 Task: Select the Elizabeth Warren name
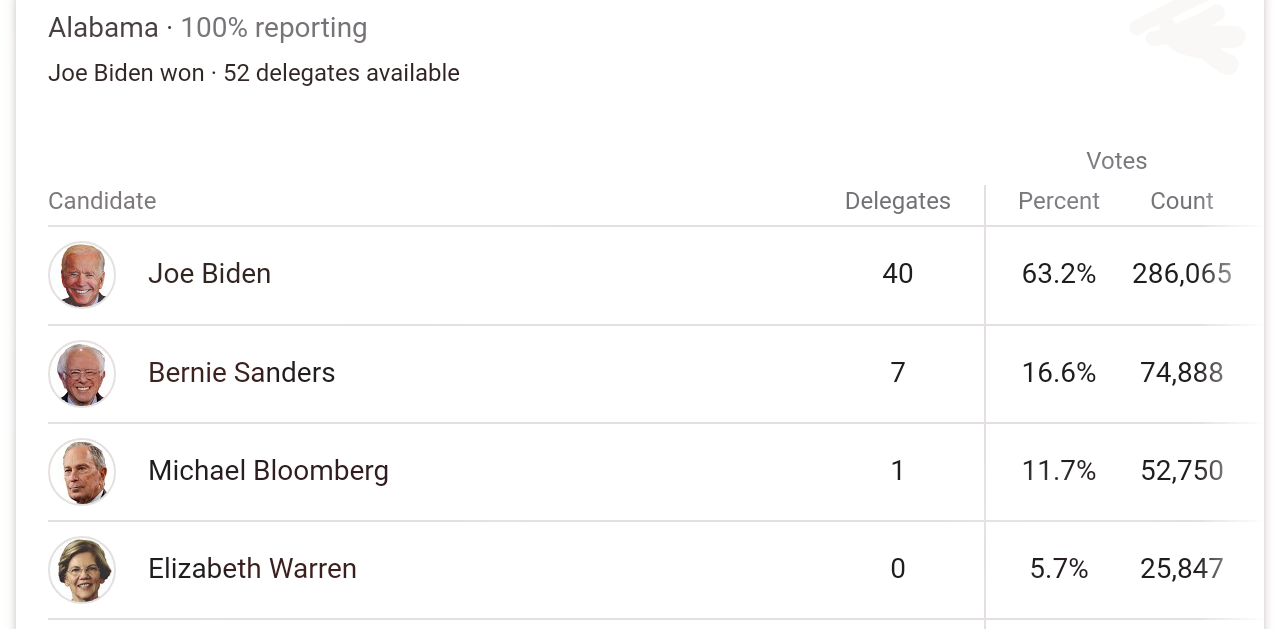tap(252, 568)
